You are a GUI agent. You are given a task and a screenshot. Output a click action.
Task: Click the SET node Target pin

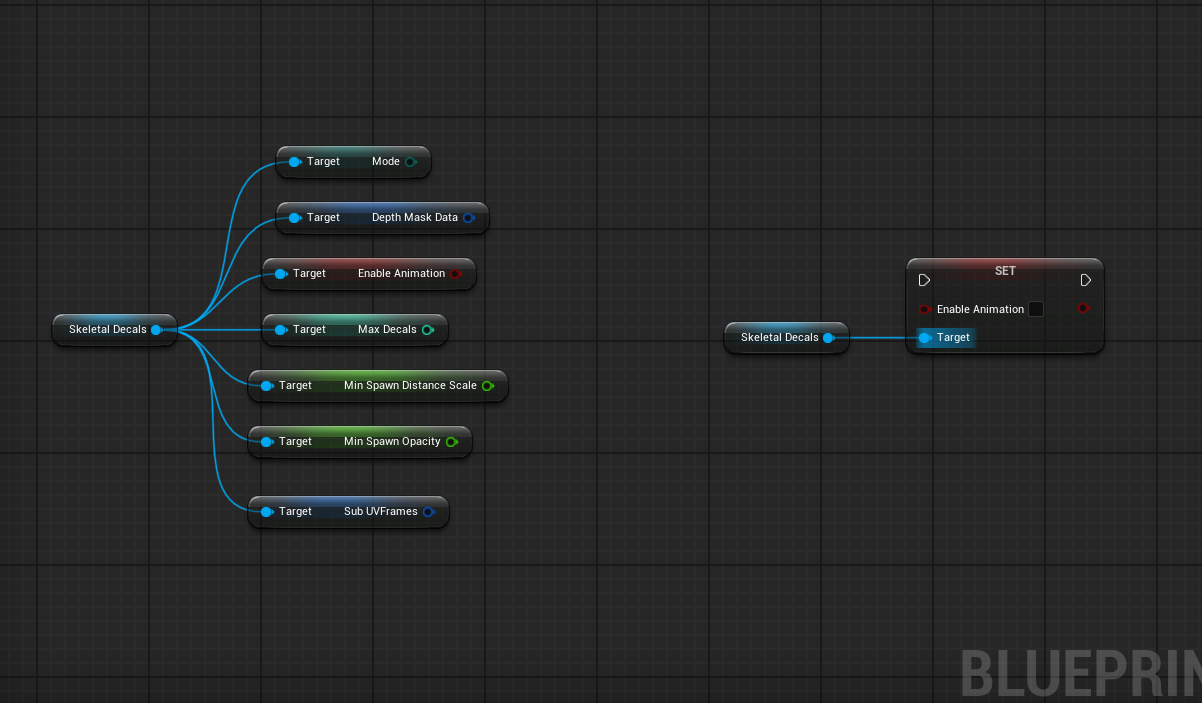click(x=925, y=338)
